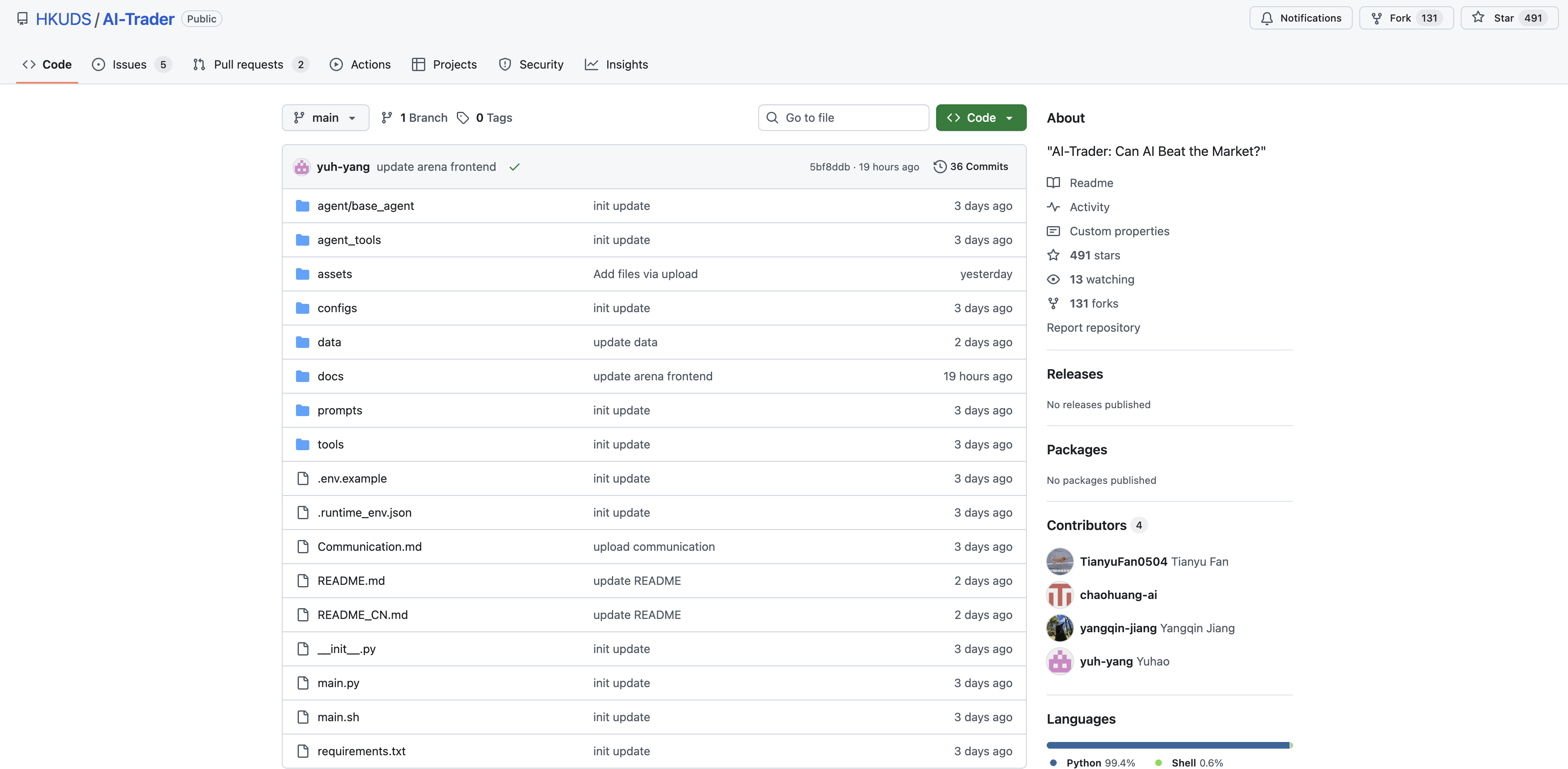Viewport: 1568px width, 769px height.
Task: Click the Report repository link
Action: tap(1093, 328)
